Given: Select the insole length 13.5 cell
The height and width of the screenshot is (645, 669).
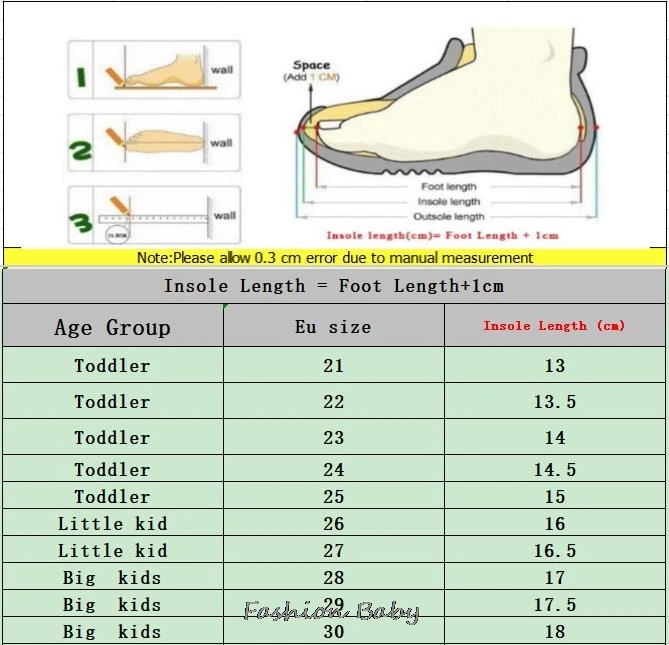Looking at the screenshot, I should pos(555,401).
